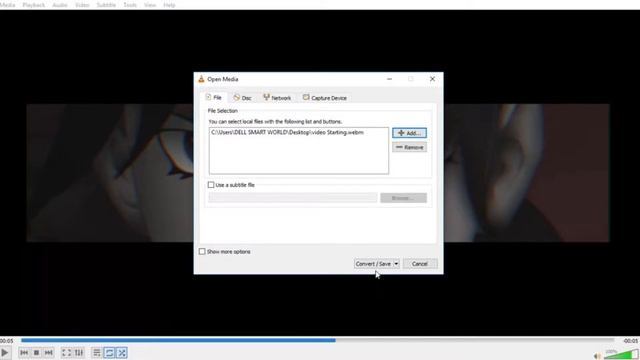
Task: Click the Play button in VLC controls
Action: 5,353
